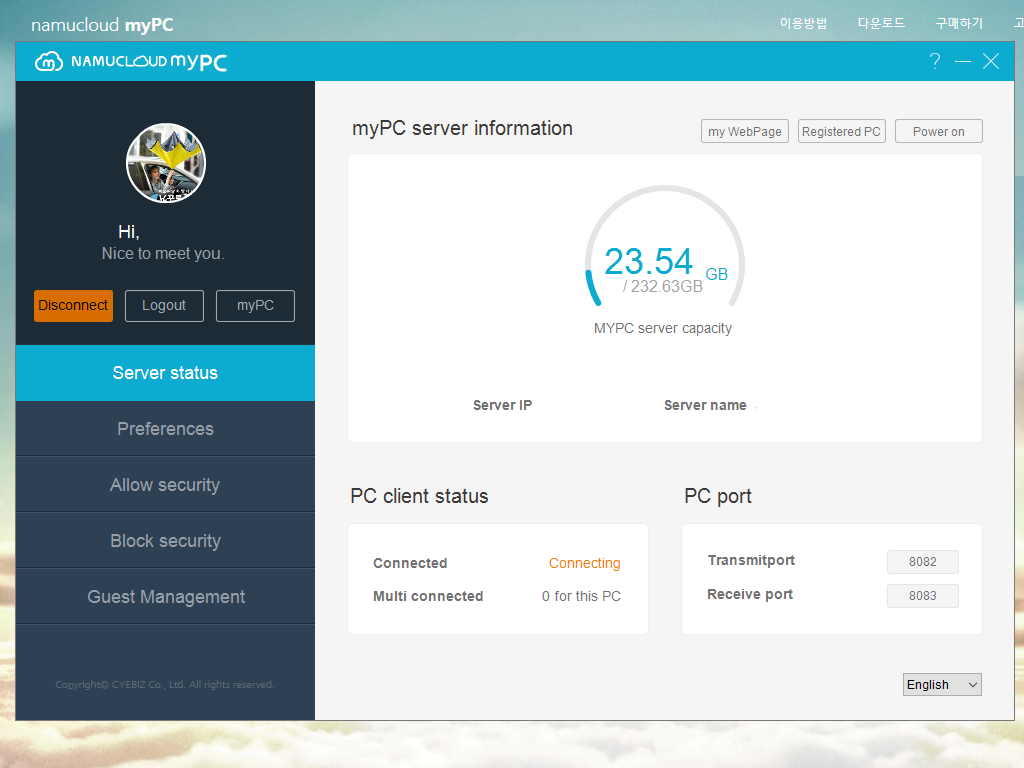Viewport: 1024px width, 768px height.
Task: Open the Preferences menu item
Action: (x=165, y=429)
